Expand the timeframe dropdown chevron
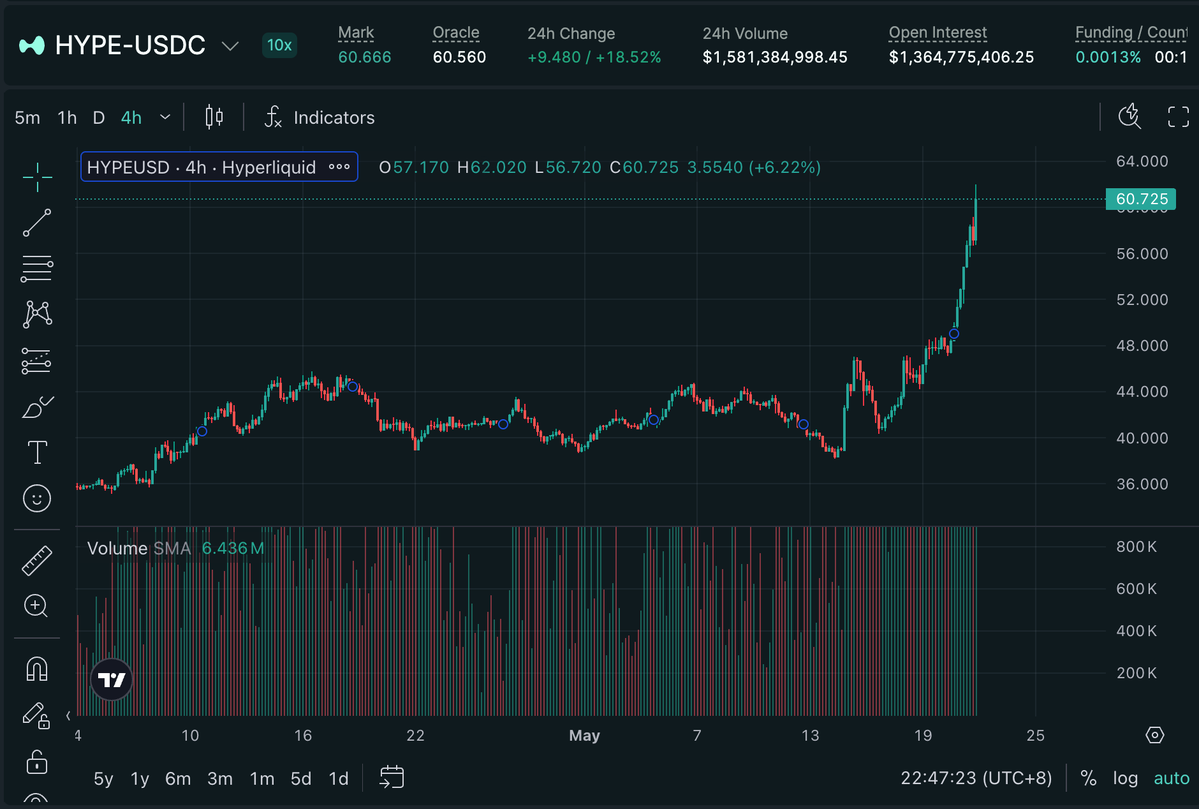Image resolution: width=1199 pixels, height=809 pixels. point(165,118)
